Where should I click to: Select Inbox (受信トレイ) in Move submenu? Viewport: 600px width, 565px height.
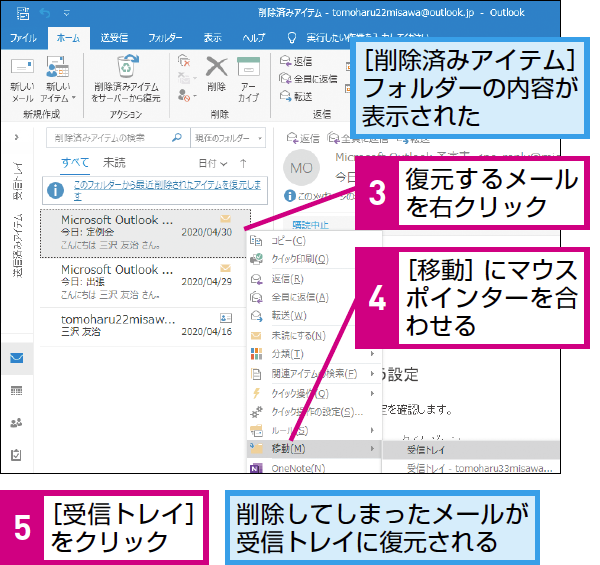[x=471, y=450]
